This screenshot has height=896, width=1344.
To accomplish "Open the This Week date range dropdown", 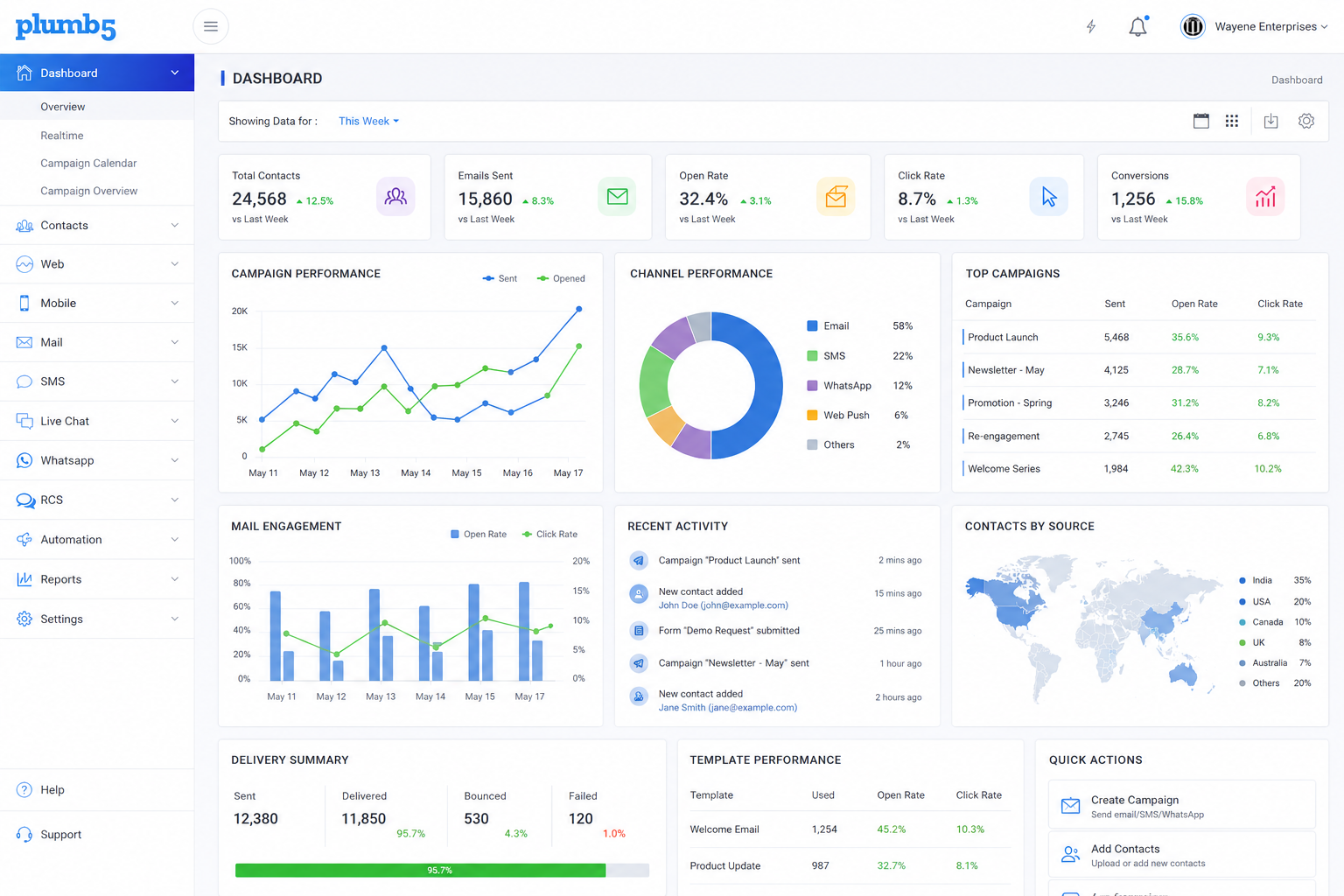I will [x=368, y=121].
